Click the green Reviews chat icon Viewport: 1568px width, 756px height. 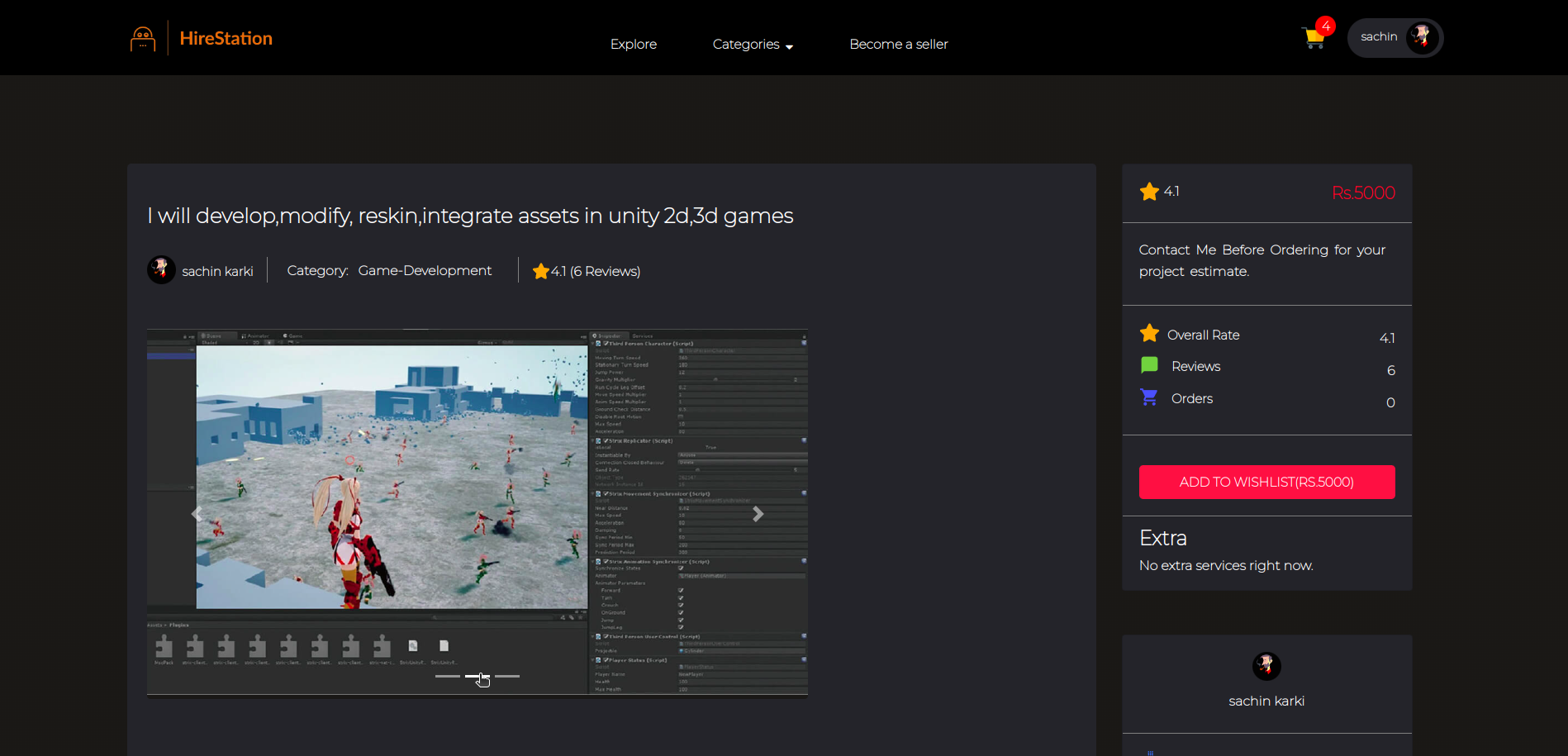coord(1149,365)
